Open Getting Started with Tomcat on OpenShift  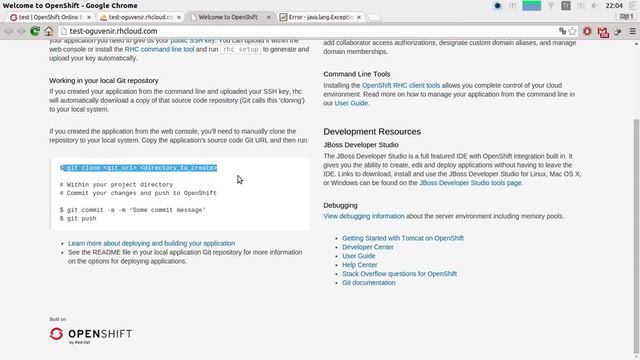coord(403,238)
